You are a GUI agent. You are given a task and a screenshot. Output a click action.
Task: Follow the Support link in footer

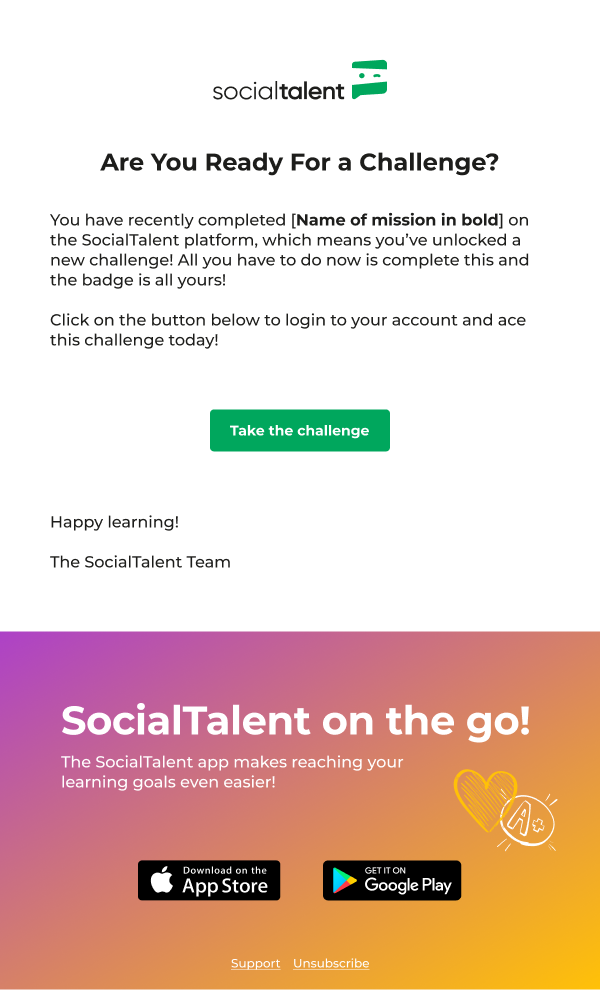click(256, 963)
